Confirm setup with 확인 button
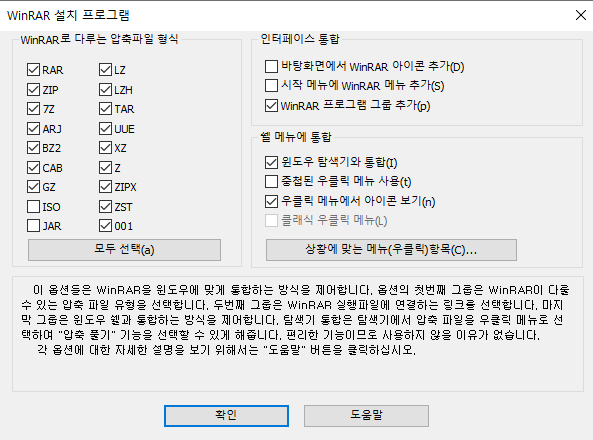 click(226, 416)
